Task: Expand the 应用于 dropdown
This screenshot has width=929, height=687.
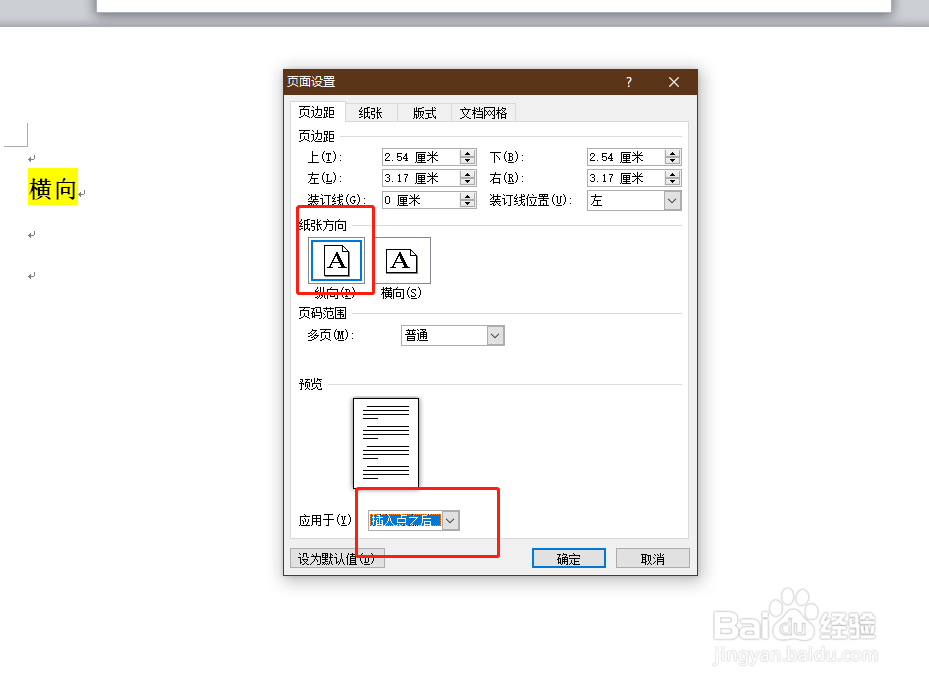Action: pos(449,520)
